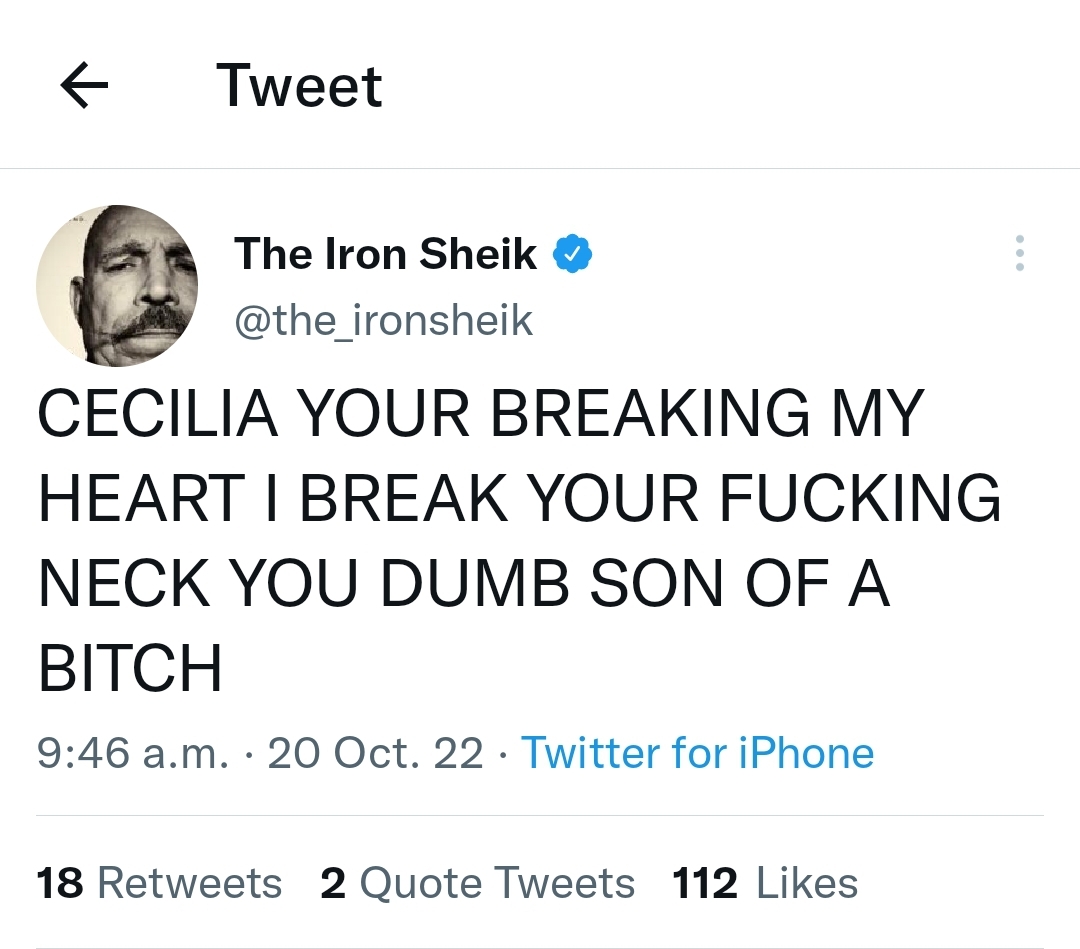Click The Iron Sheik display name
Viewport: 1080px width, 949px height.
(x=385, y=254)
